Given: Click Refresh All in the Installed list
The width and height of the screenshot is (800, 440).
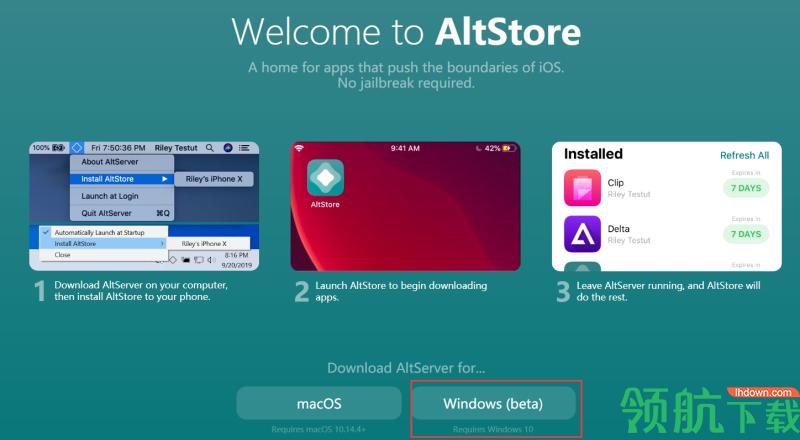Looking at the screenshot, I should coord(744,155).
